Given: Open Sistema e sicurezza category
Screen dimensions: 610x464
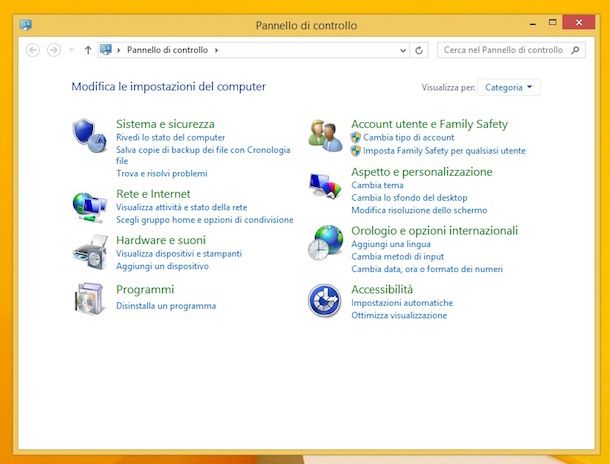Looking at the screenshot, I should pyautogui.click(x=165, y=124).
